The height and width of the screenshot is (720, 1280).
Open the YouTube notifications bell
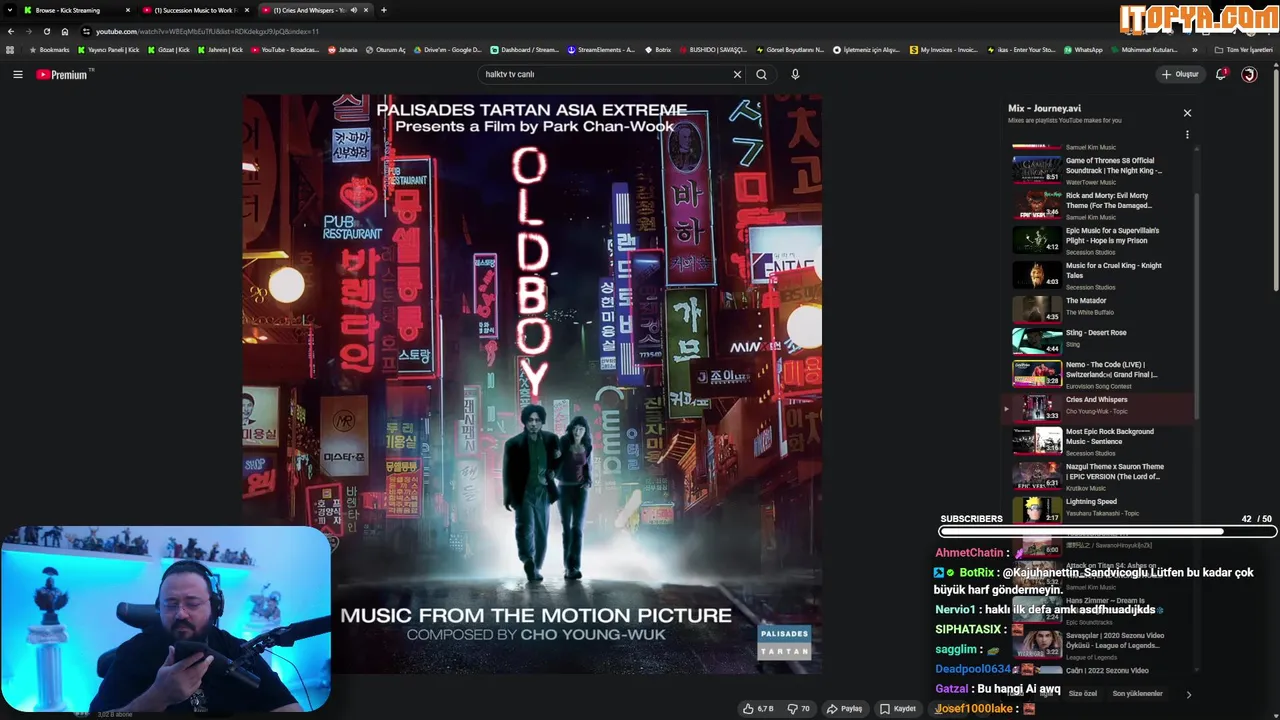(1220, 74)
